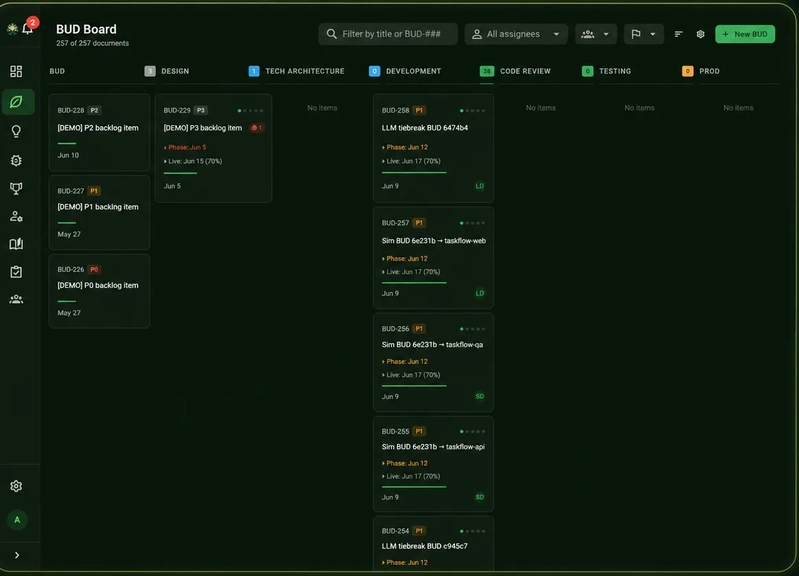Select the TESTING column header
The height and width of the screenshot is (576, 799).
pyautogui.click(x=615, y=71)
